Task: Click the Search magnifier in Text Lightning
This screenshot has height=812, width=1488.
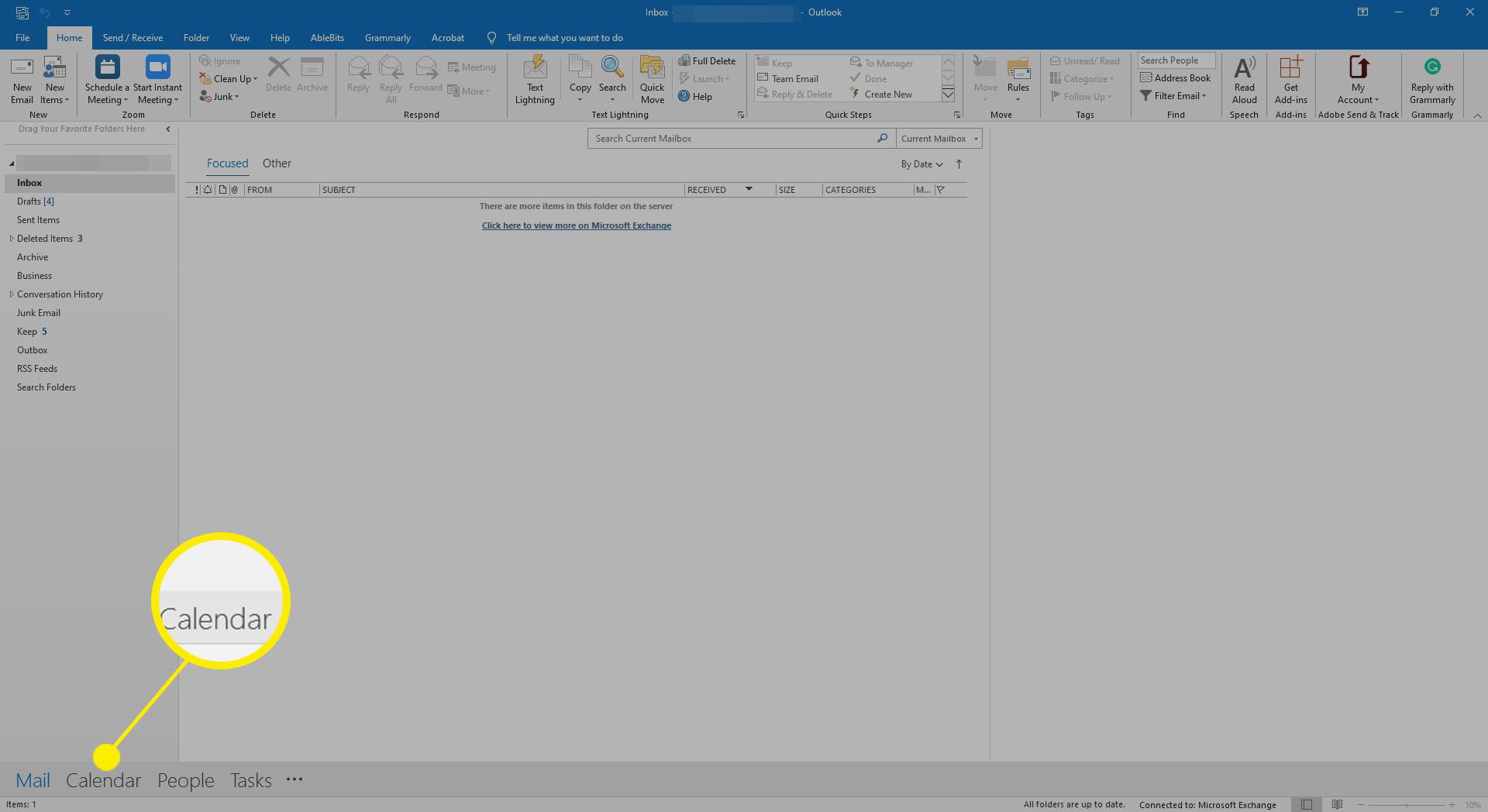Action: coord(612,81)
